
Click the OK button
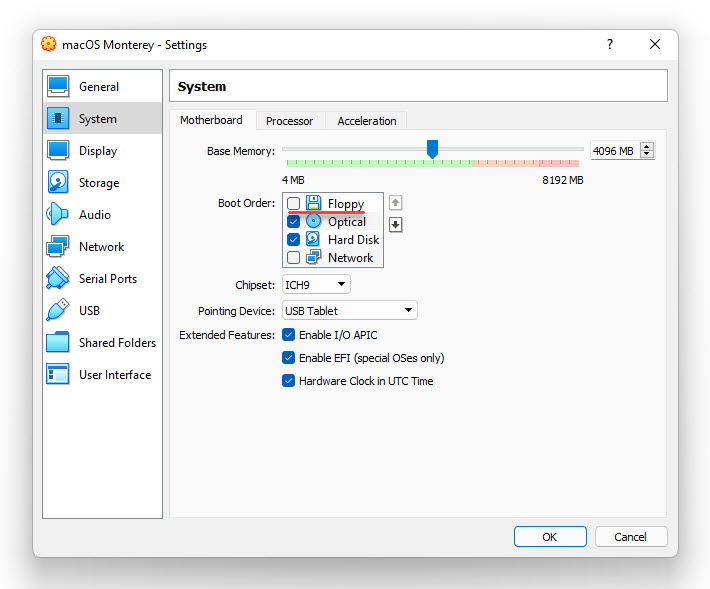550,536
